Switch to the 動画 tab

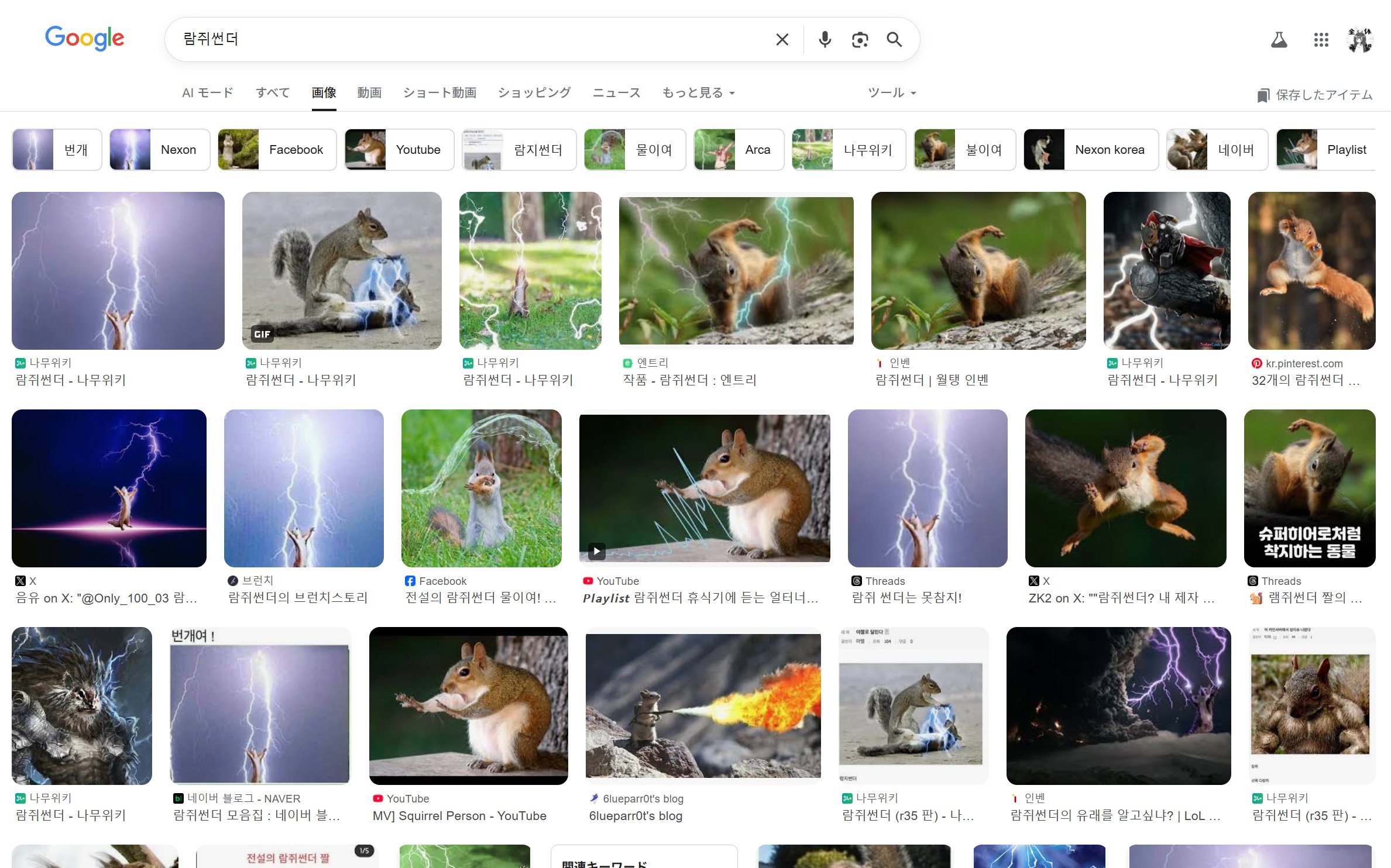coord(369,92)
